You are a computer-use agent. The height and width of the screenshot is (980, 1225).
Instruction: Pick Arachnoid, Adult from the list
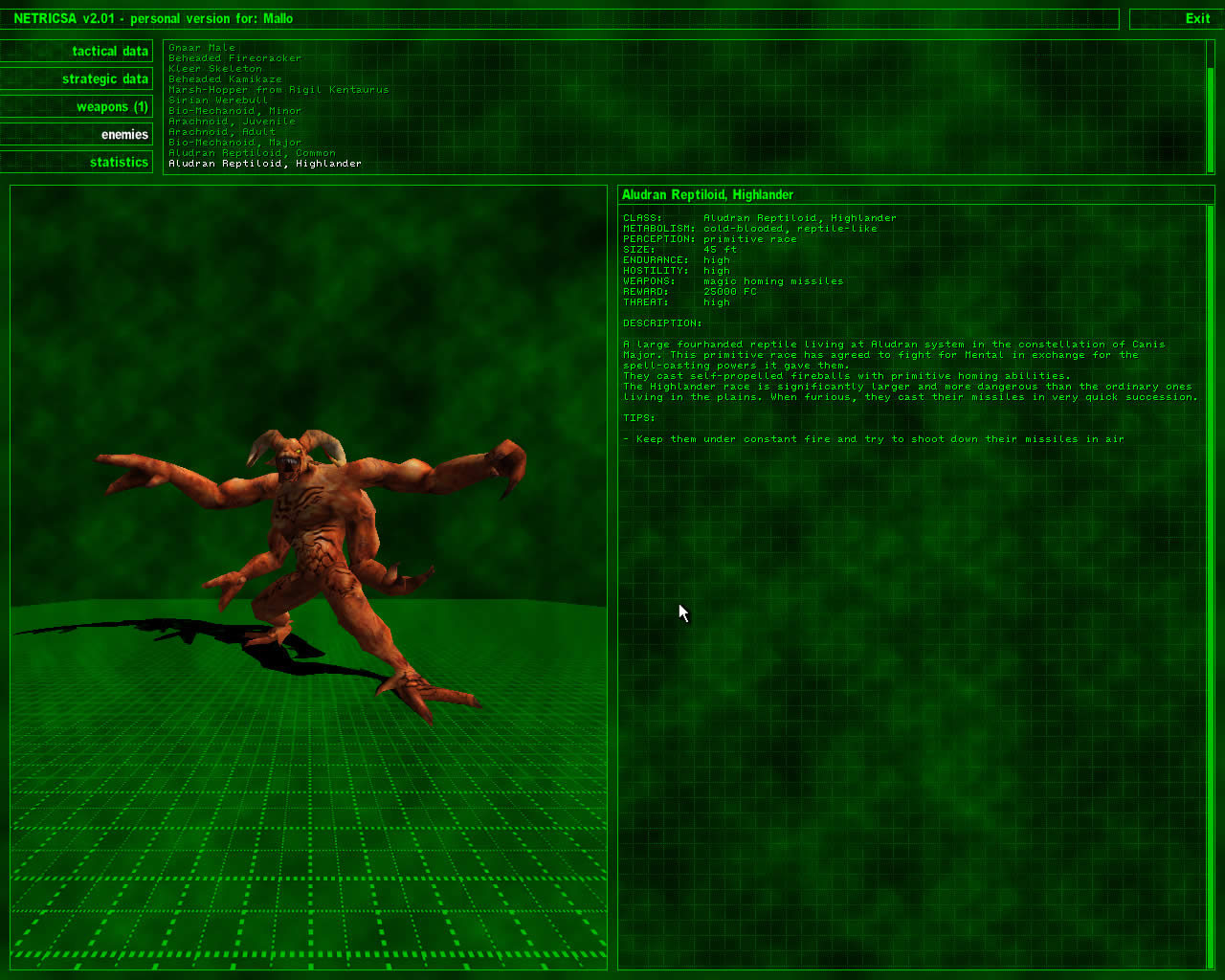pos(221,132)
